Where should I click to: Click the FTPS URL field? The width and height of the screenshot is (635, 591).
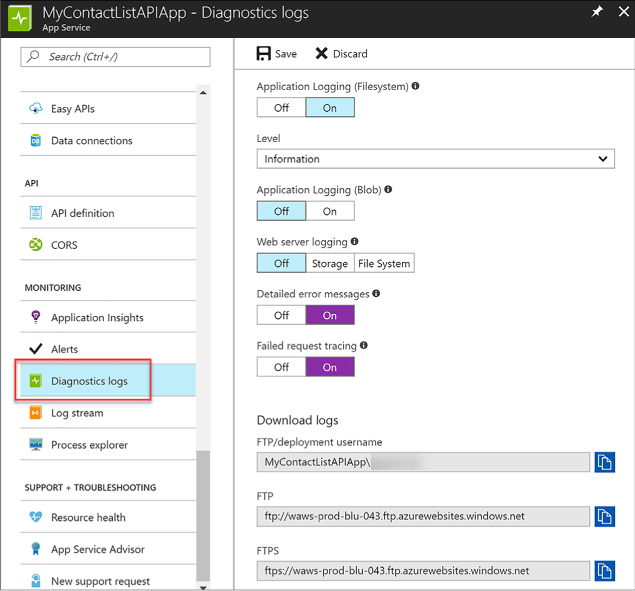(x=423, y=571)
